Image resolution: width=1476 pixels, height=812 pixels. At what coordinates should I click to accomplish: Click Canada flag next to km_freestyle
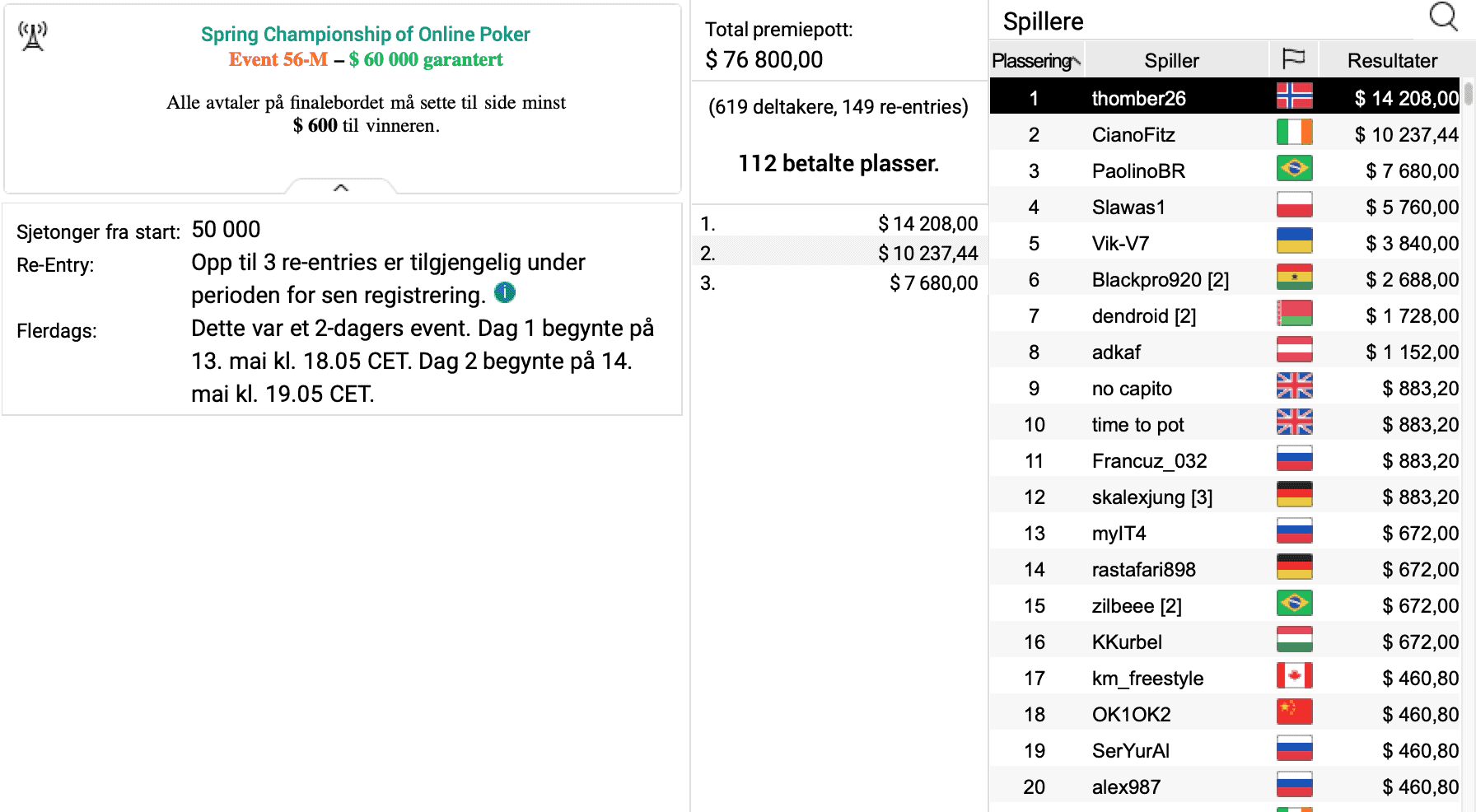point(1294,676)
